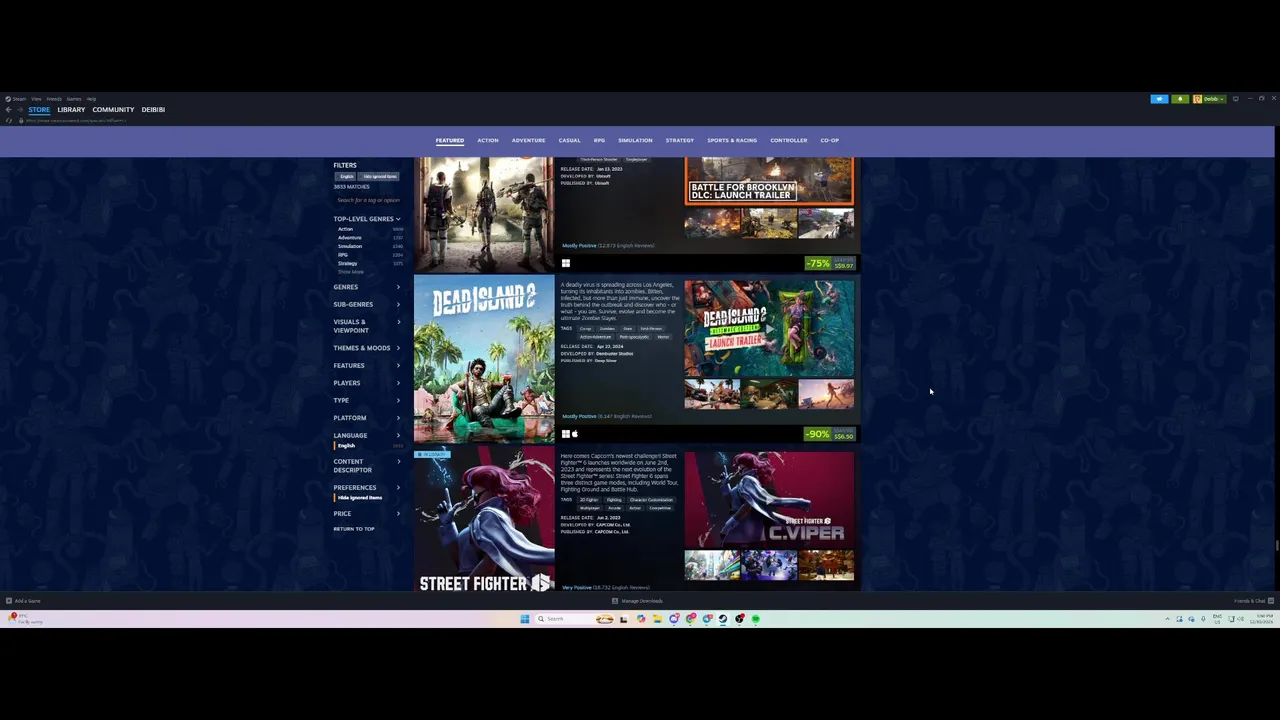1280x720 pixels.
Task: Expand the SUB-GENRES filter section
Action: point(367,304)
